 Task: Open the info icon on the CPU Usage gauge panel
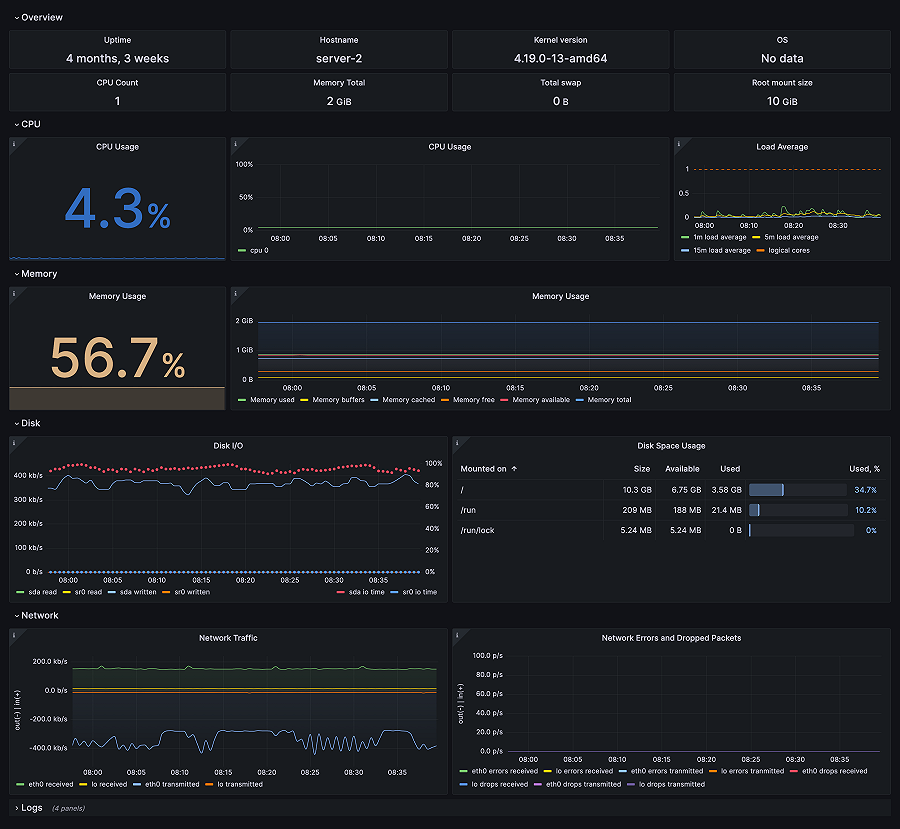pos(15,146)
